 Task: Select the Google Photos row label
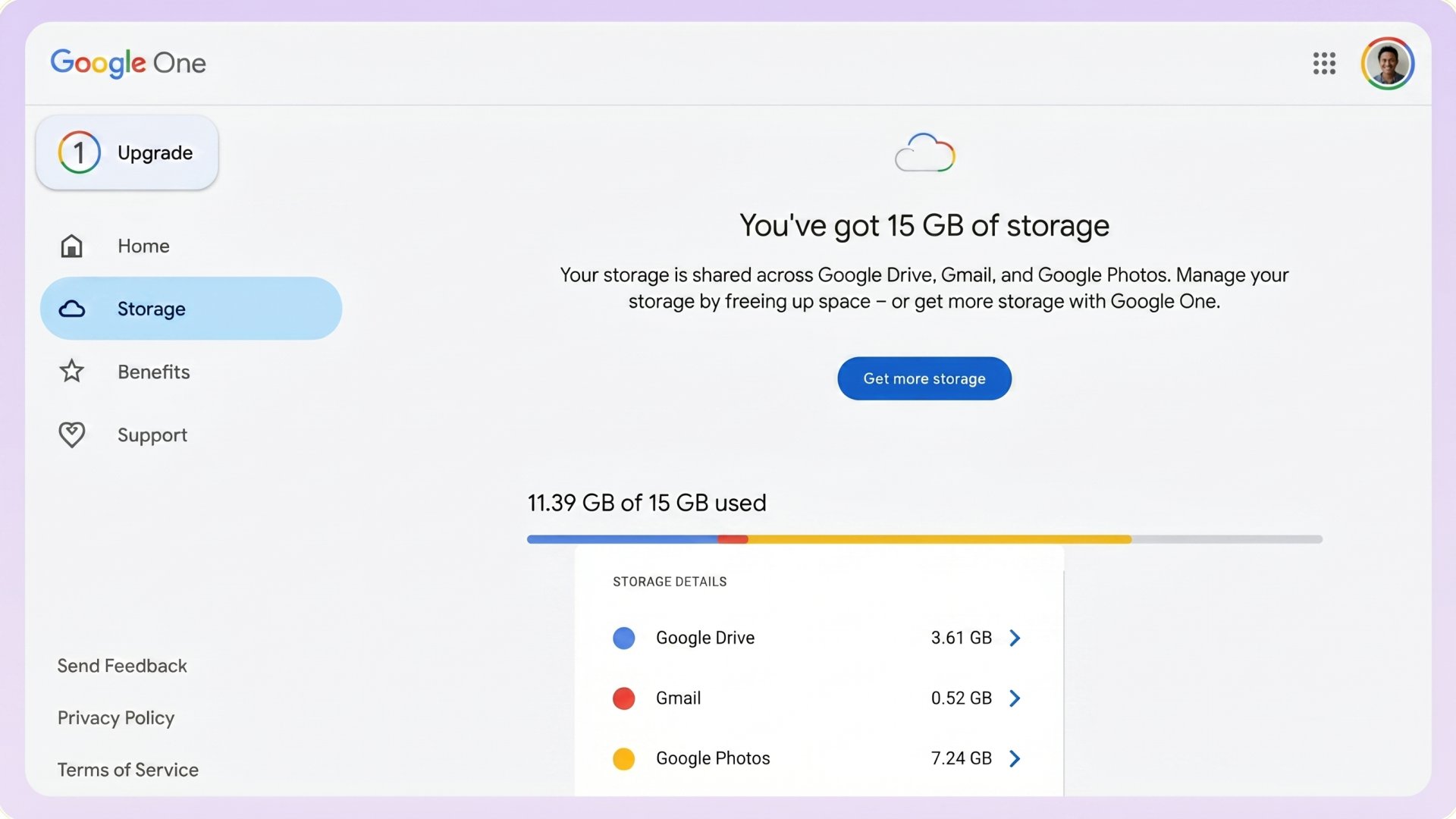click(713, 758)
